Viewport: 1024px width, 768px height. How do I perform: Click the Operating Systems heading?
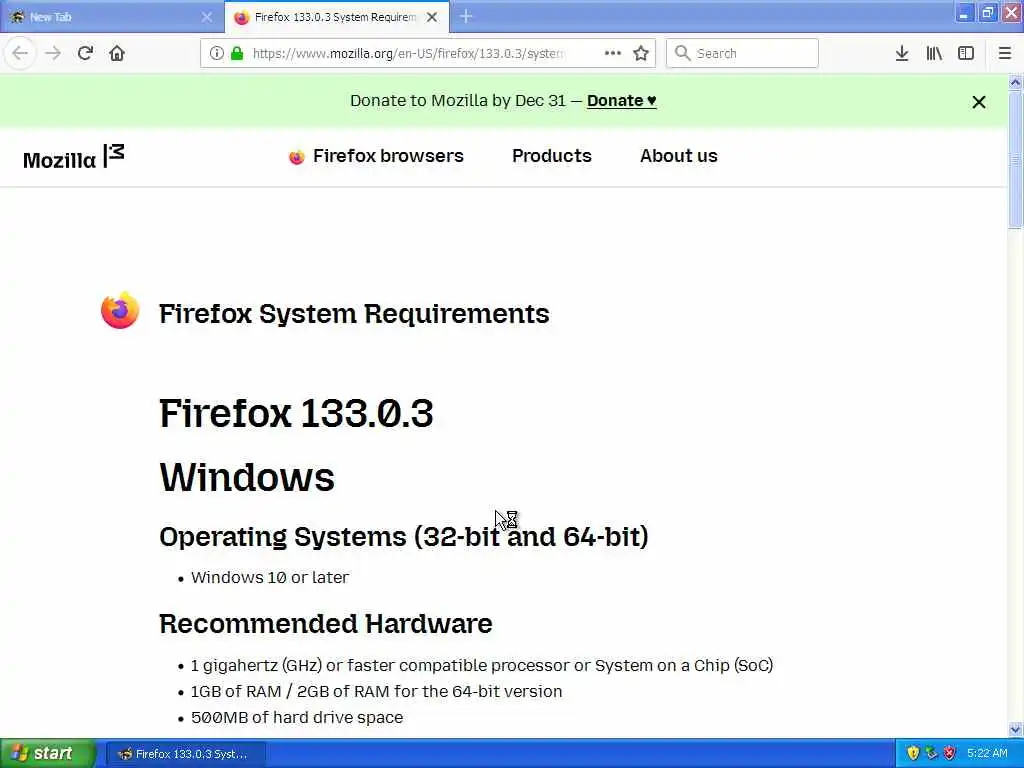404,537
